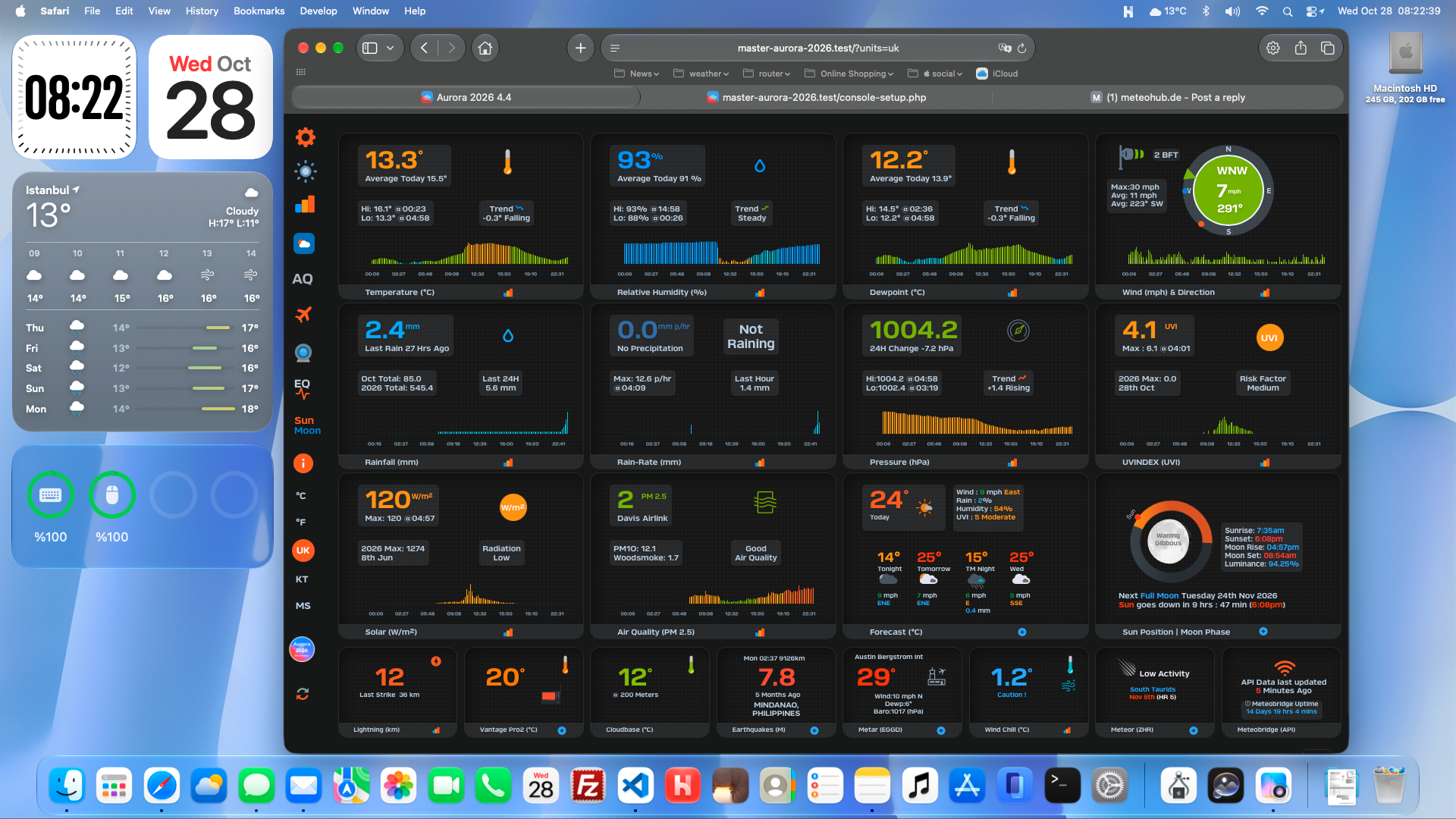This screenshot has height=819, width=1456.
Task: Click the orange info icon in sidebar
Action: click(303, 463)
